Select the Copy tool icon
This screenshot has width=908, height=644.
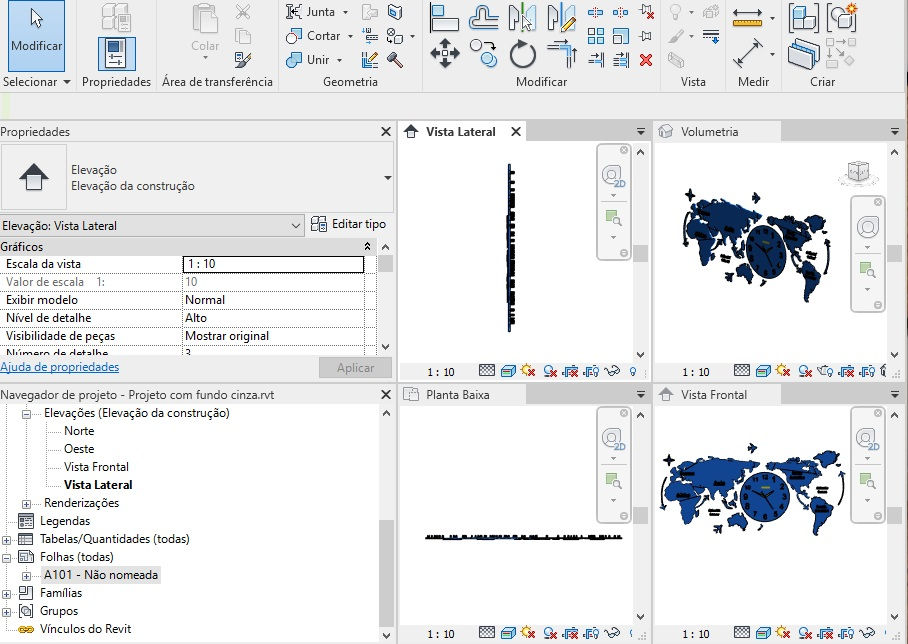[484, 54]
